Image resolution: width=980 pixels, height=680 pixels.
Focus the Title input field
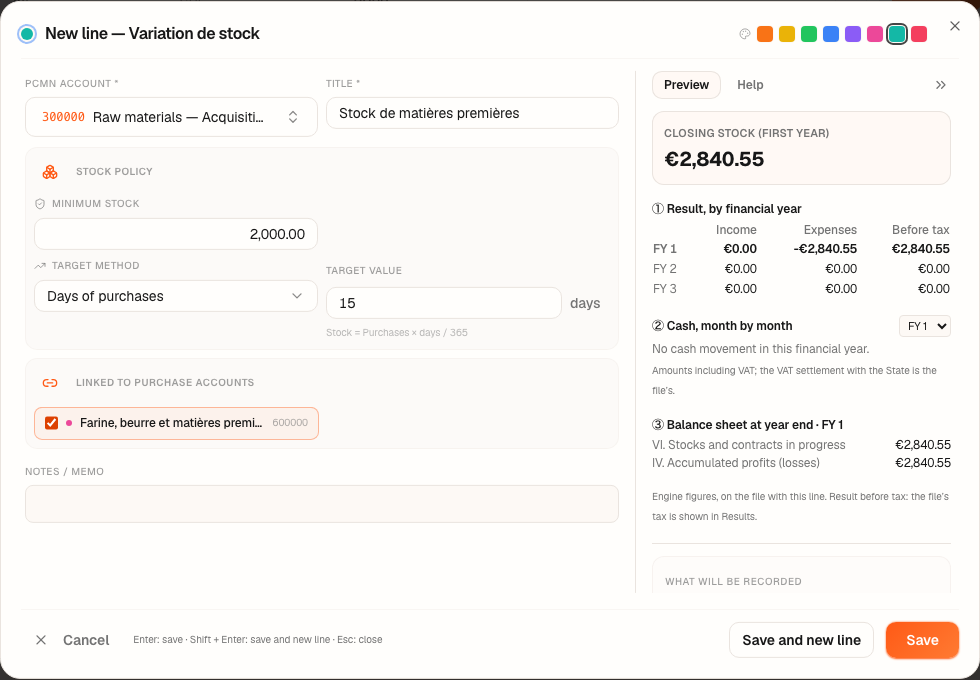tap(472, 113)
